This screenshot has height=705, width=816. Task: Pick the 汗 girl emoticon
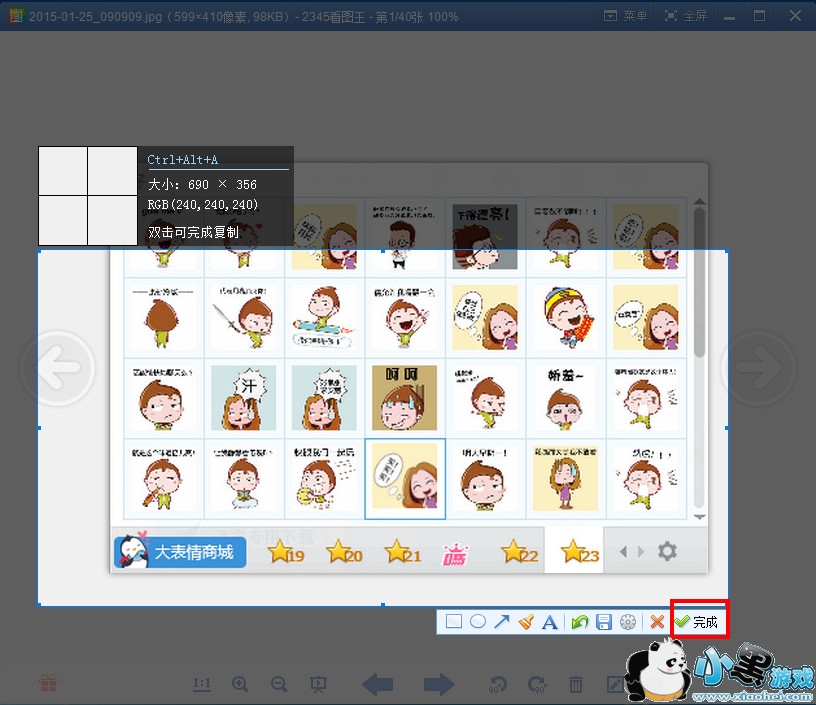(x=244, y=398)
